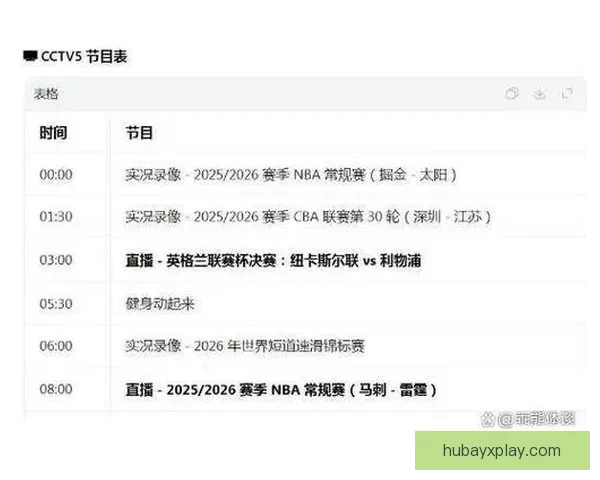Image resolution: width=600 pixels, height=480 pixels.
Task: Click the 健身动起来 program entry
Action: (x=160, y=304)
